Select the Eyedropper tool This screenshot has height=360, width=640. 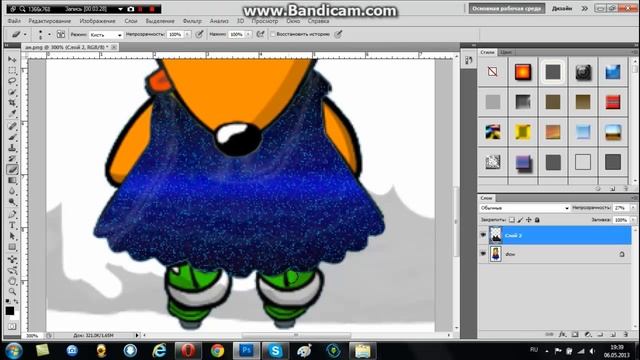[12, 113]
